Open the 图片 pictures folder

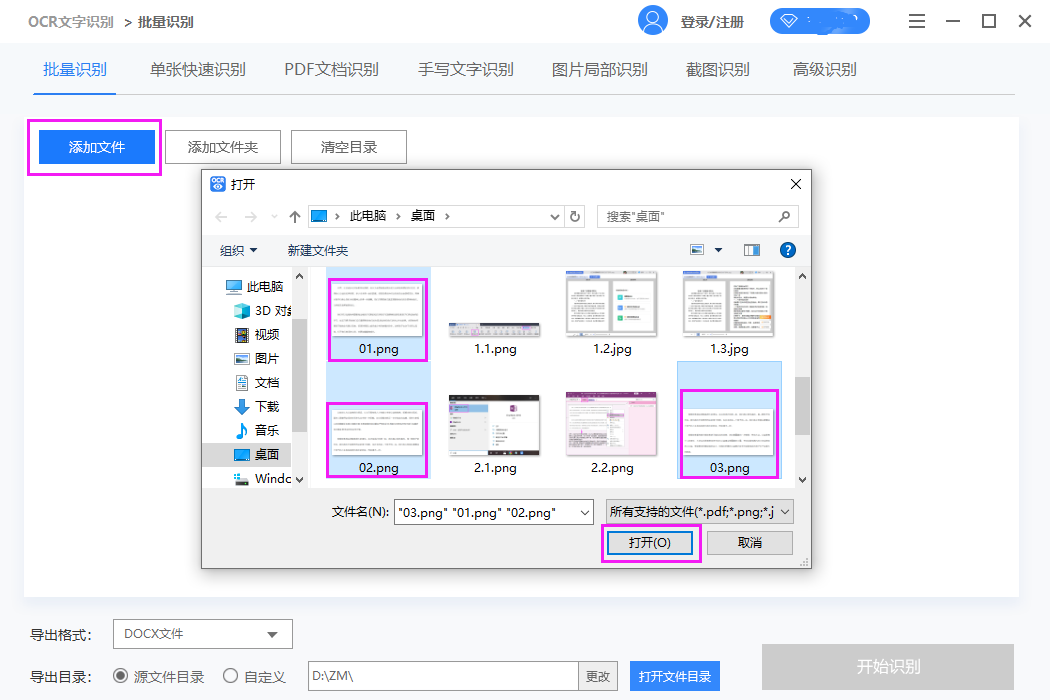(x=256, y=358)
